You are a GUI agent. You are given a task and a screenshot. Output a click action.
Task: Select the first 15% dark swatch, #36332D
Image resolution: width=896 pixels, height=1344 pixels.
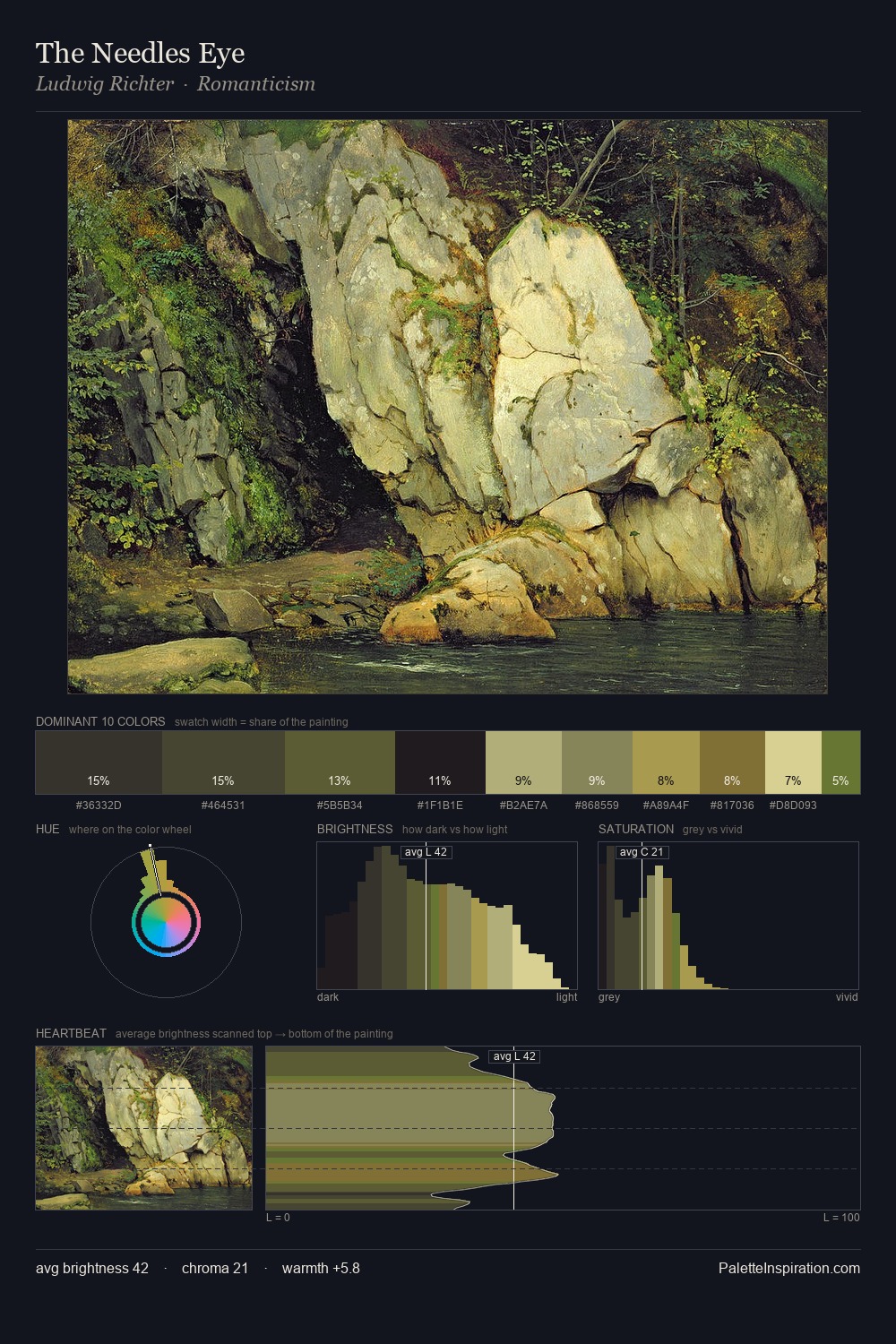(x=99, y=762)
